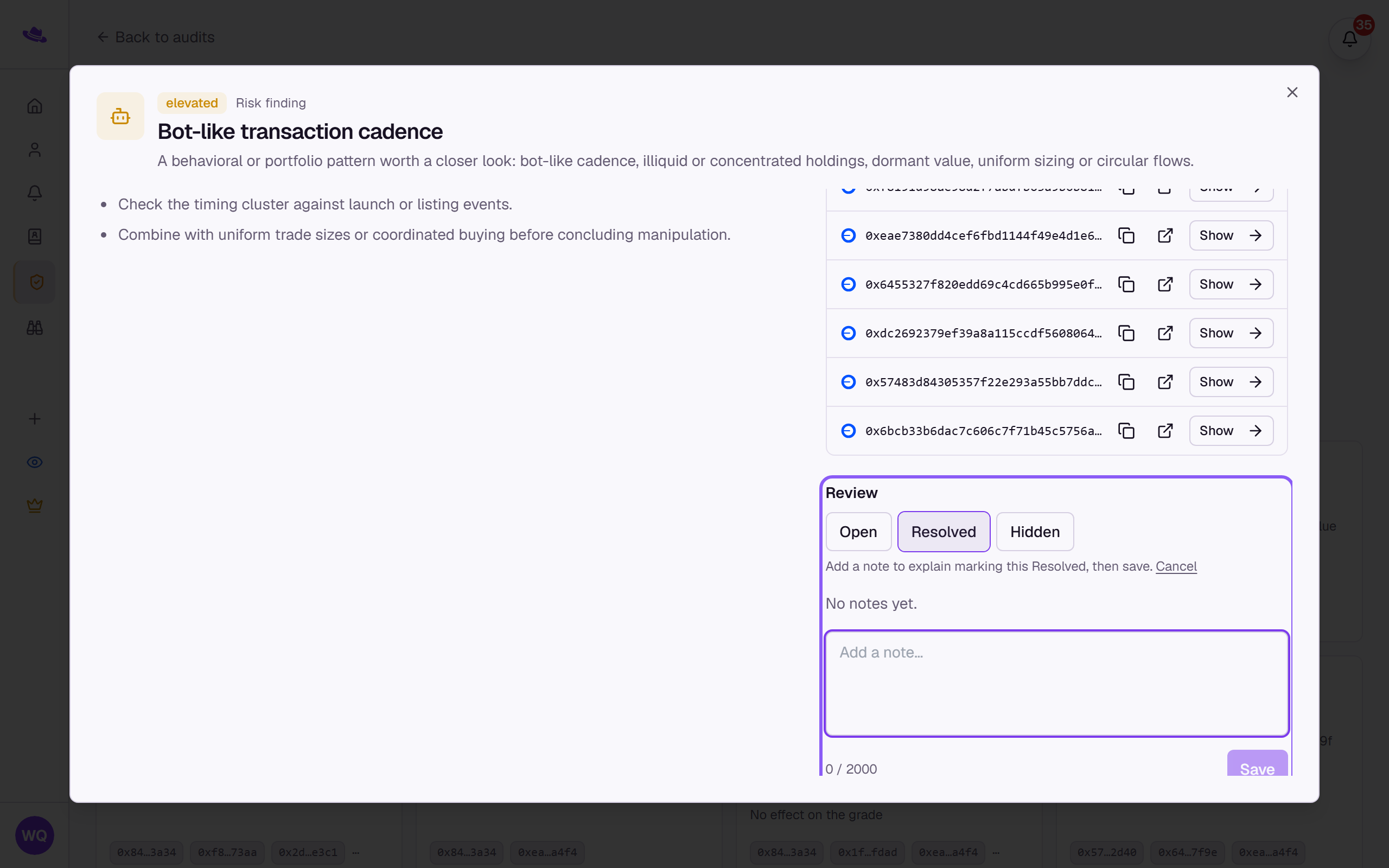Click the elevated severity badge
The height and width of the screenshot is (868, 1389).
coord(192,103)
